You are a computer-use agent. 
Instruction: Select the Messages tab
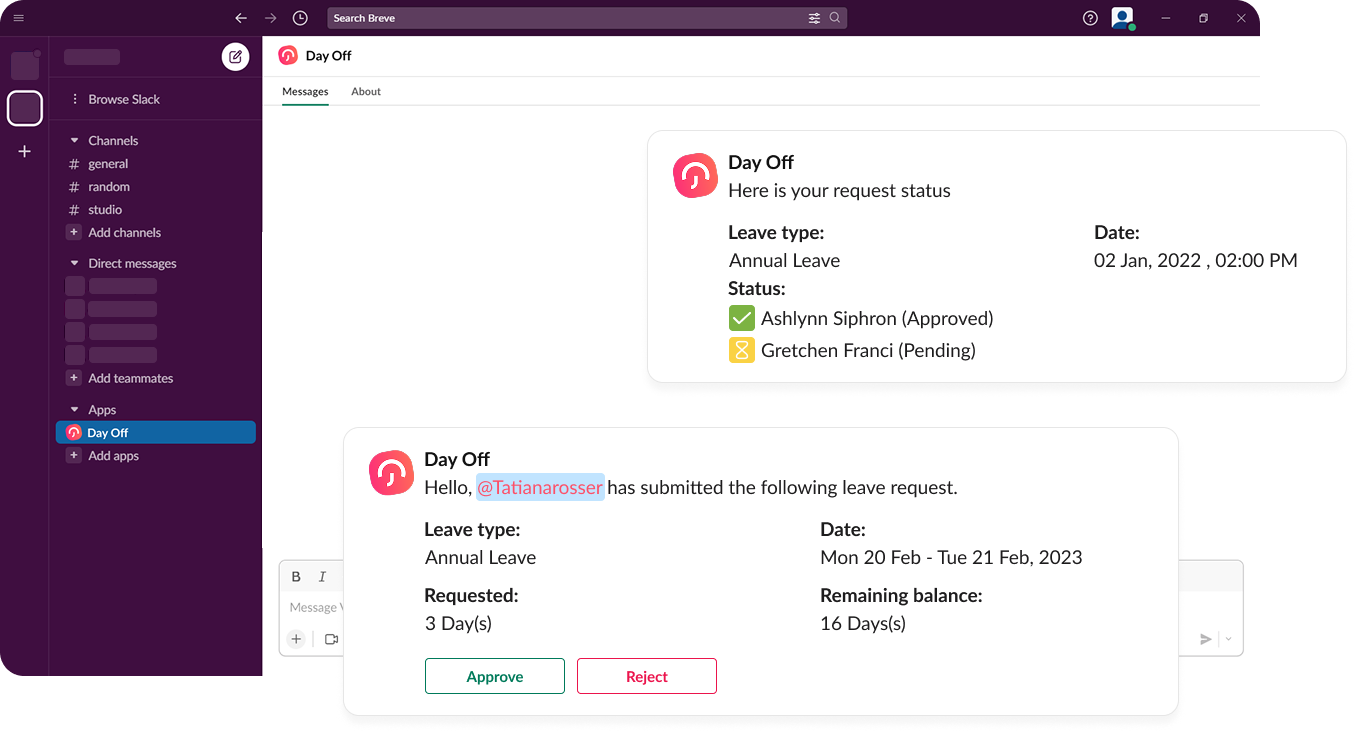[305, 91]
